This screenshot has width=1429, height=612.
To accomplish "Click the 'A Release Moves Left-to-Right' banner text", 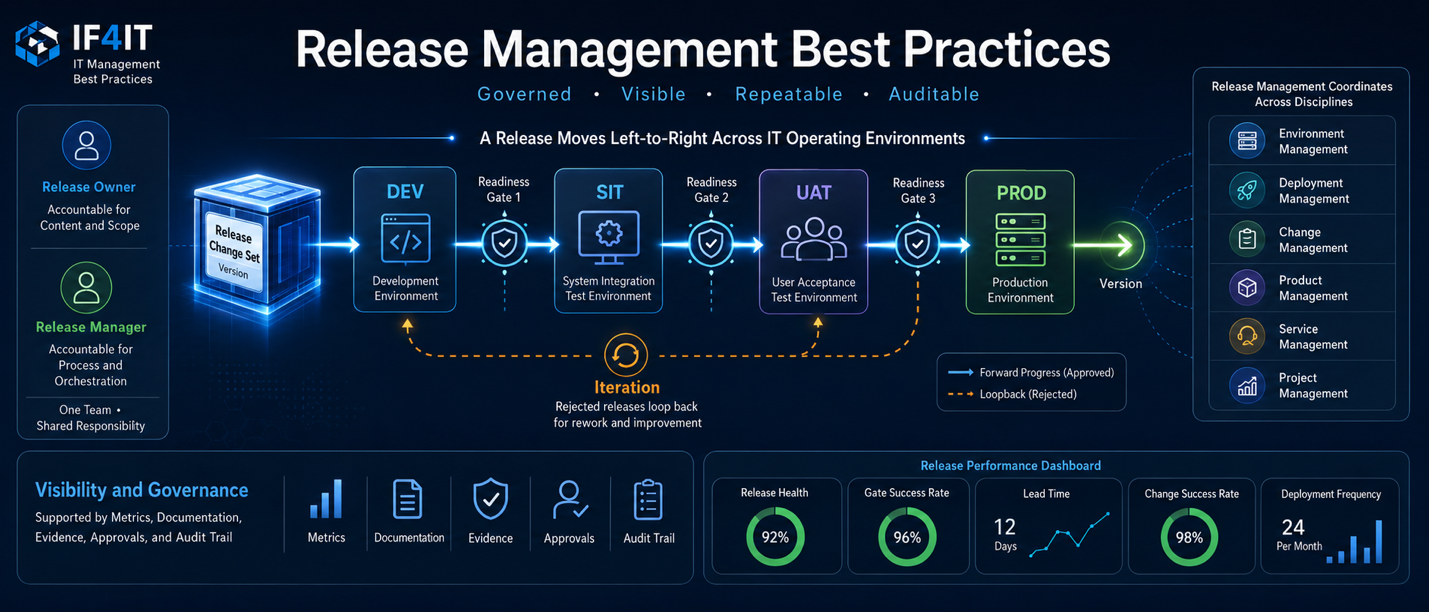I will point(722,139).
